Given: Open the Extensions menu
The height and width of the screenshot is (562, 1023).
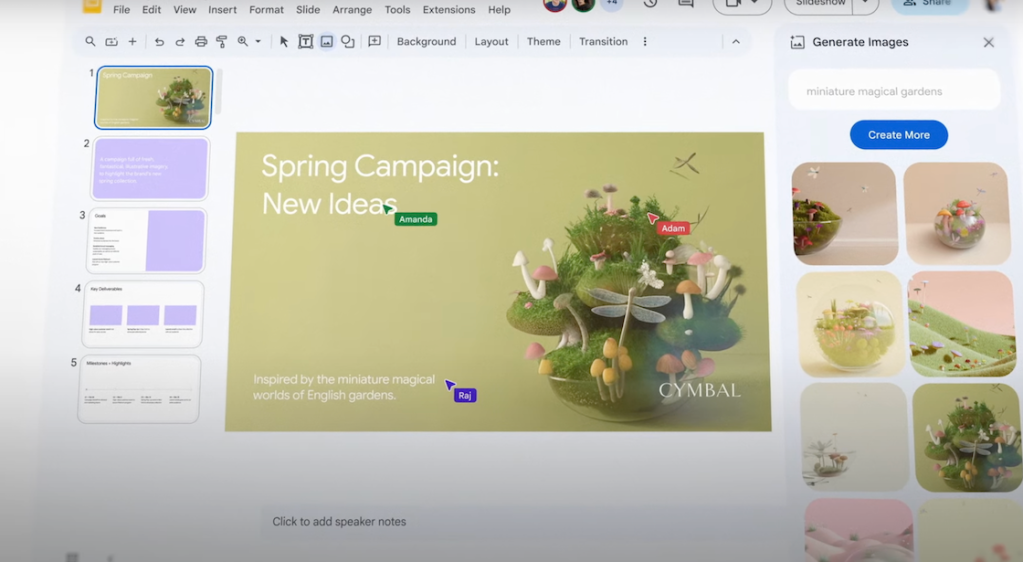Looking at the screenshot, I should click(x=449, y=10).
